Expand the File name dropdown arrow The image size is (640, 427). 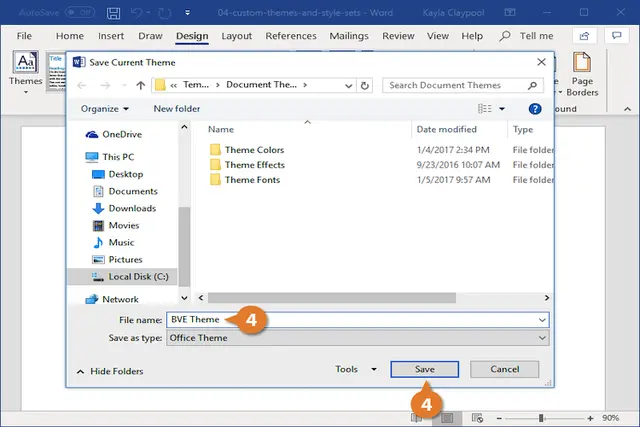[x=542, y=320]
